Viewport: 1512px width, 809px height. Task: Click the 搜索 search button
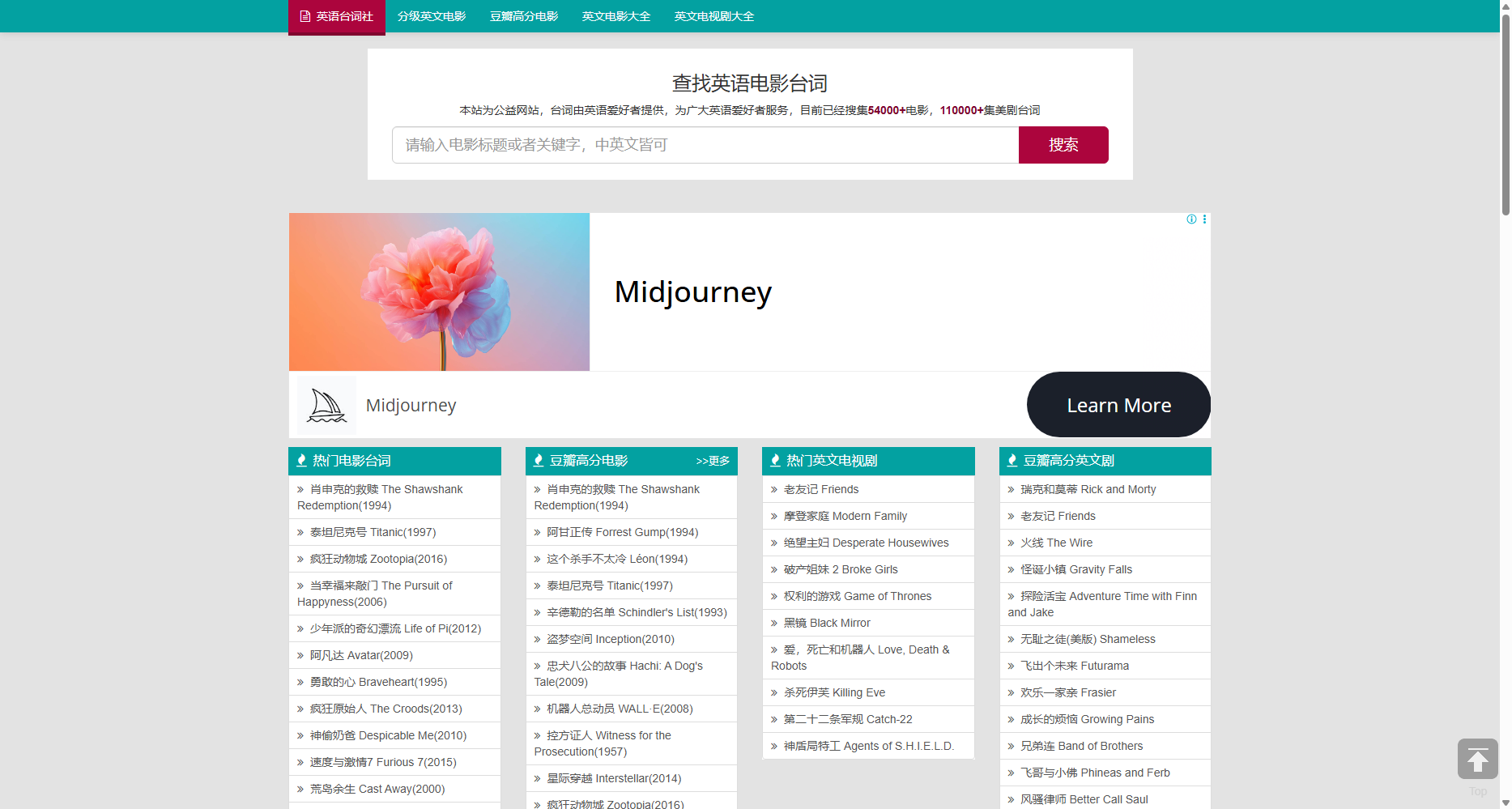coord(1063,145)
